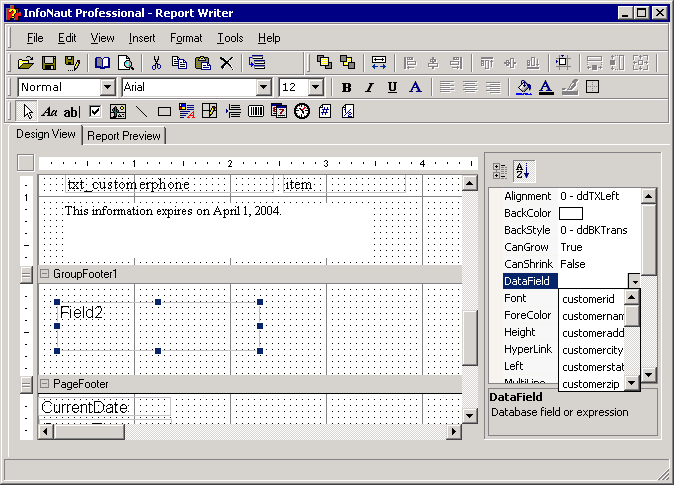Switch to the Report Preview tab
This screenshot has height=485, width=674.
(x=124, y=136)
